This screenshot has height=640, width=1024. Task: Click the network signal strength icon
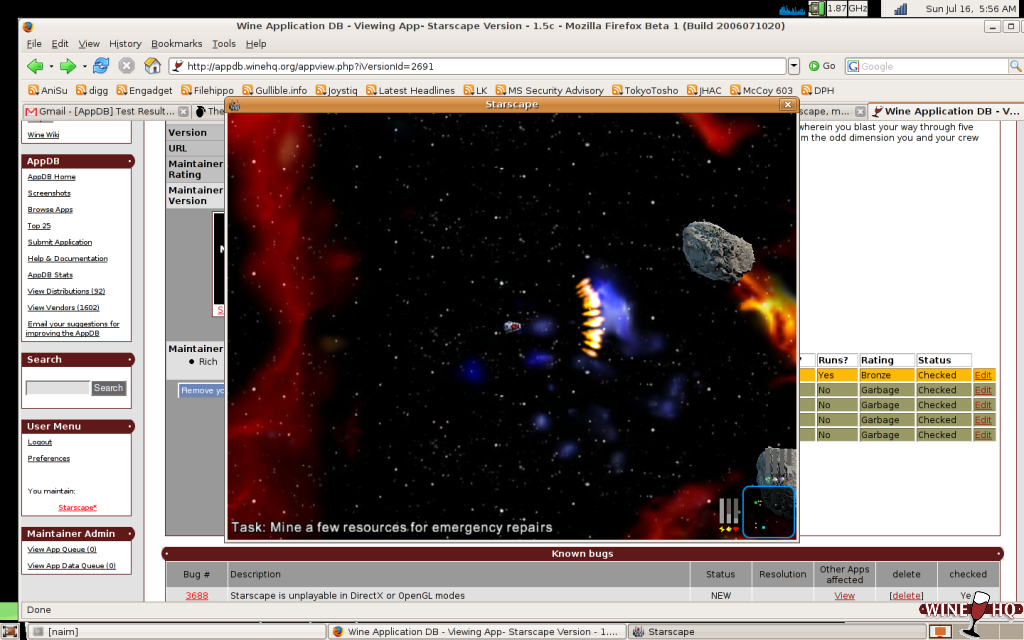(901, 8)
